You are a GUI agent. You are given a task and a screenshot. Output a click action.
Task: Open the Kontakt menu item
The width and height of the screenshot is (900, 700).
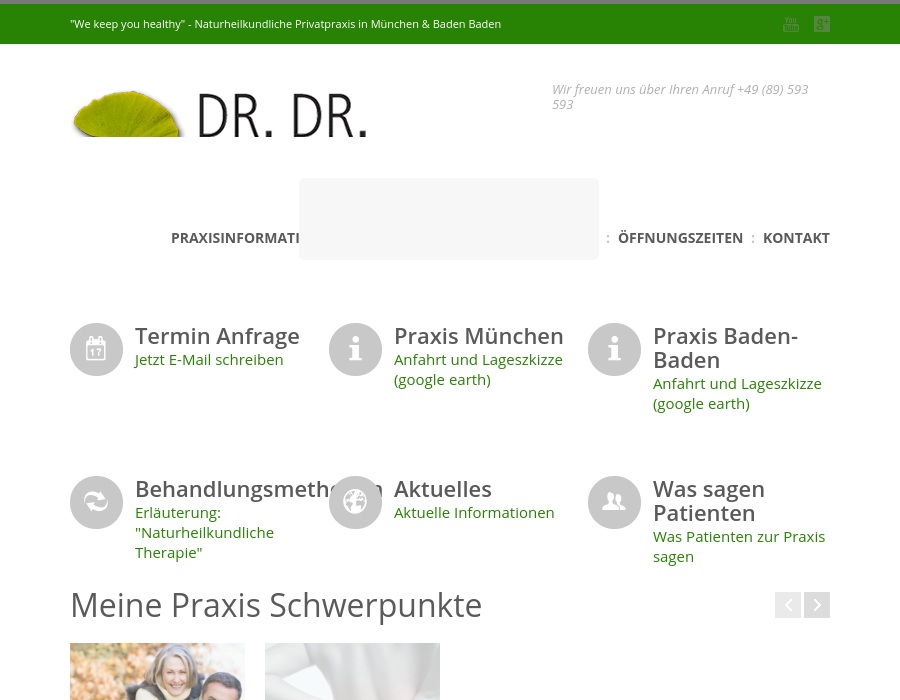pos(796,238)
